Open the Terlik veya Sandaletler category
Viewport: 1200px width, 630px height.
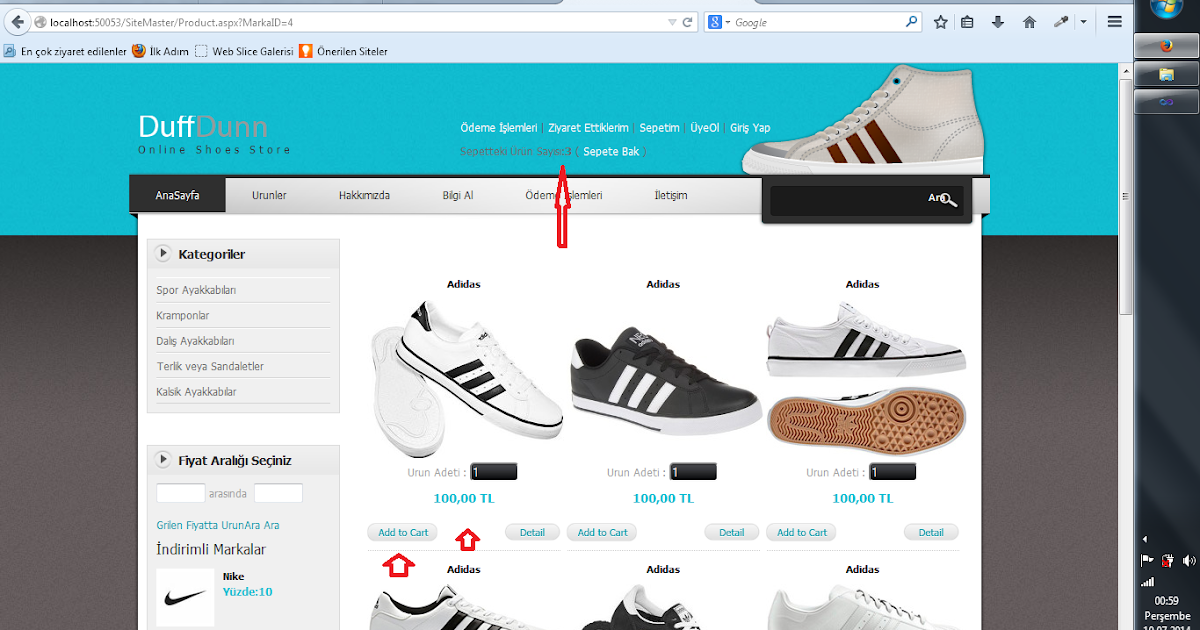click(210, 366)
